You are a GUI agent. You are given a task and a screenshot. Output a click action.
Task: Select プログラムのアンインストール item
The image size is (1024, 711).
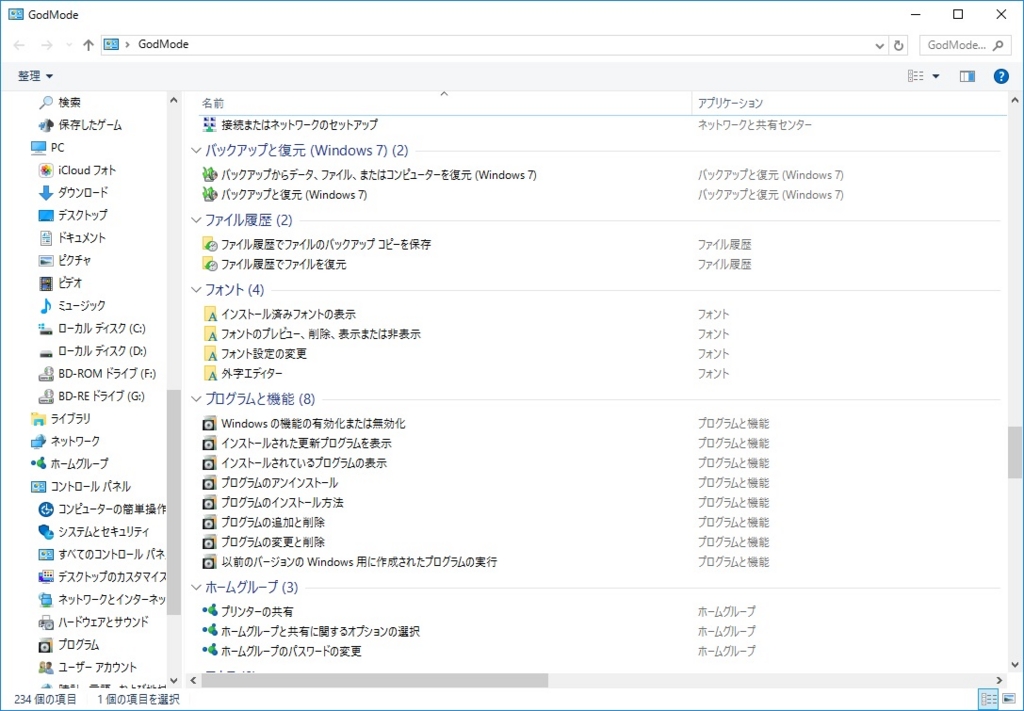point(280,483)
